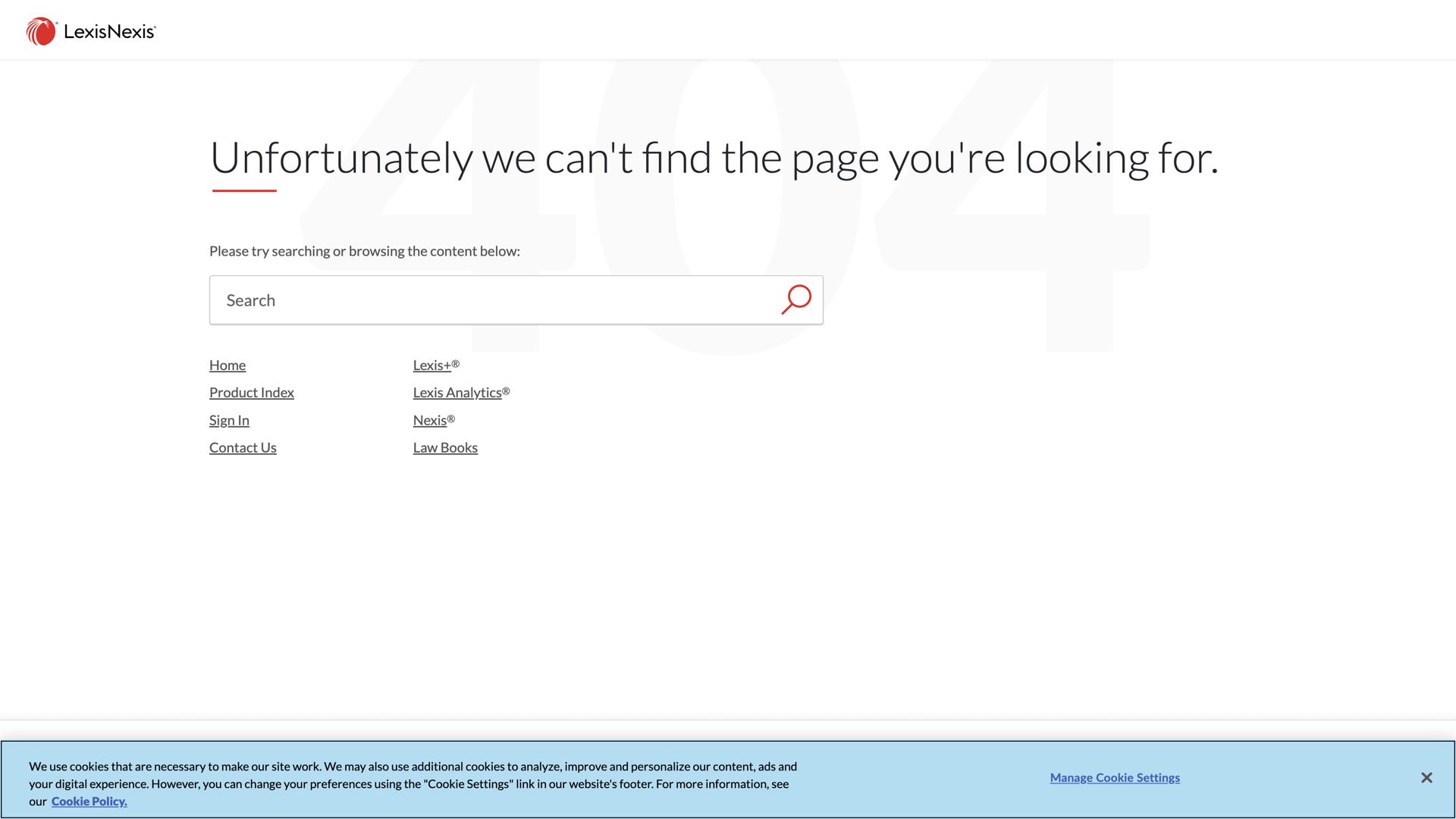This screenshot has width=1456, height=819.
Task: Click the LexisNexis logo
Action: [90, 30]
